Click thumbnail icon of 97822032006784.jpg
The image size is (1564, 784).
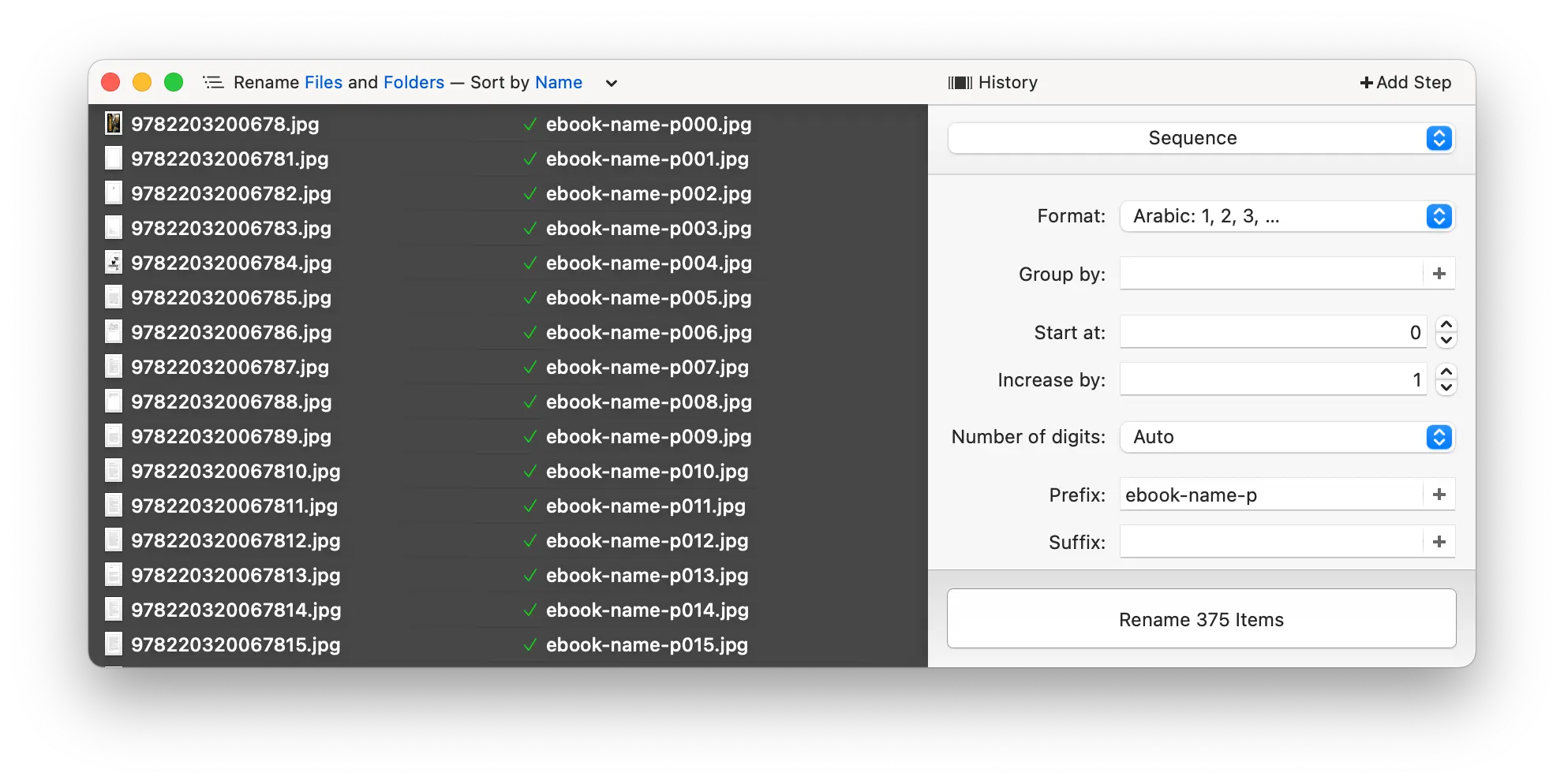tap(114, 262)
